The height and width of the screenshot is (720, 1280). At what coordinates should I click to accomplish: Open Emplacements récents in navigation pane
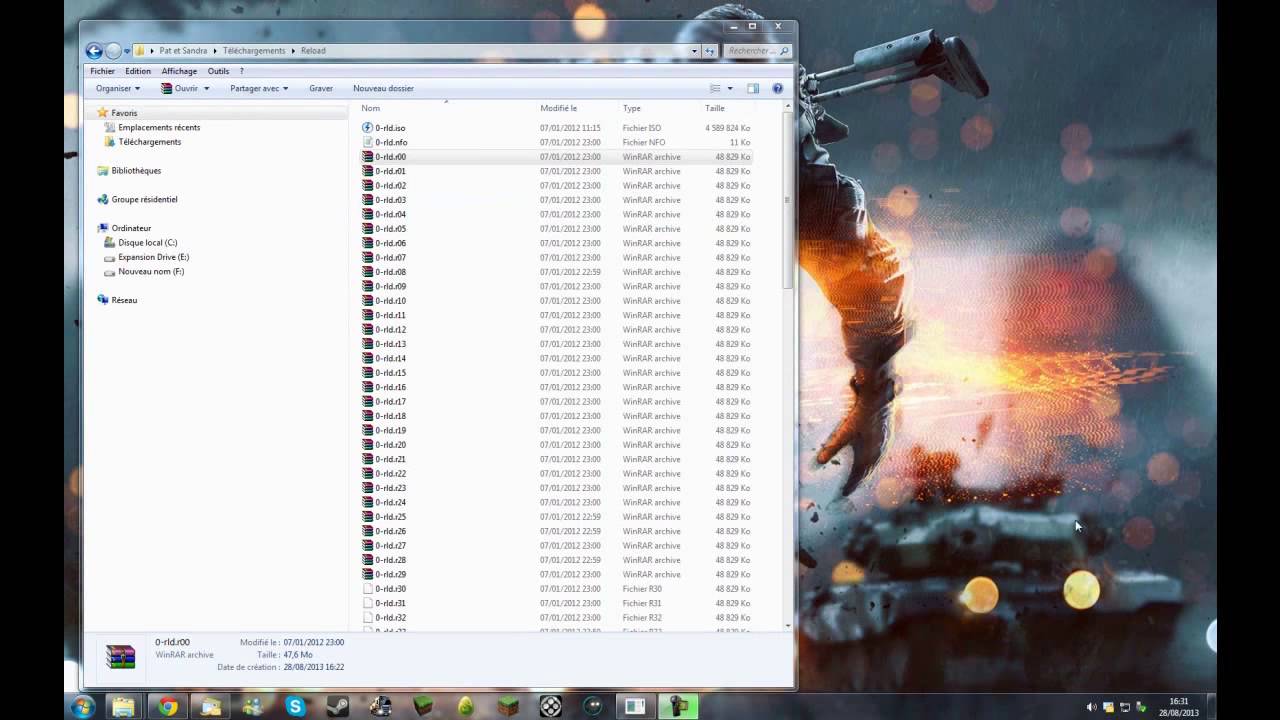(159, 127)
